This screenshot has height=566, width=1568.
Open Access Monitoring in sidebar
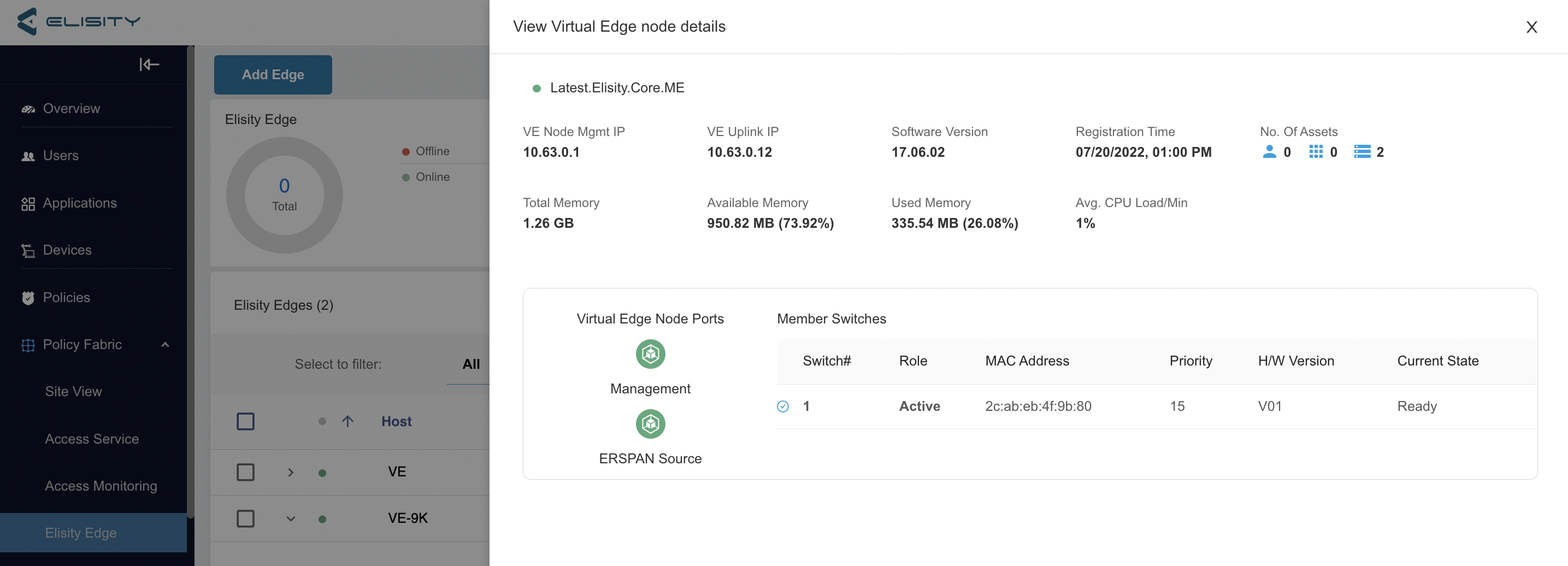(101, 486)
